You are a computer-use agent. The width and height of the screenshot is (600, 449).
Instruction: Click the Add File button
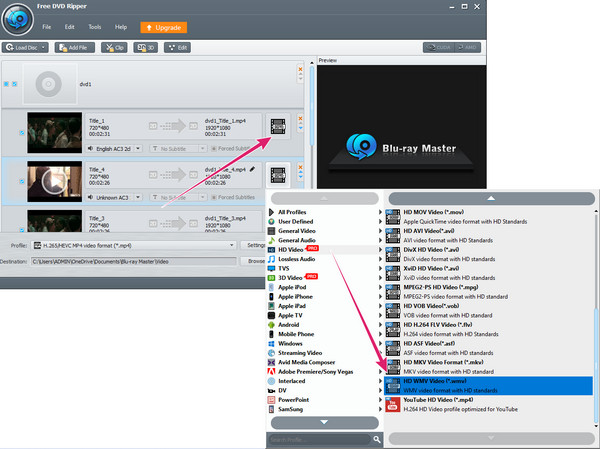[x=75, y=47]
